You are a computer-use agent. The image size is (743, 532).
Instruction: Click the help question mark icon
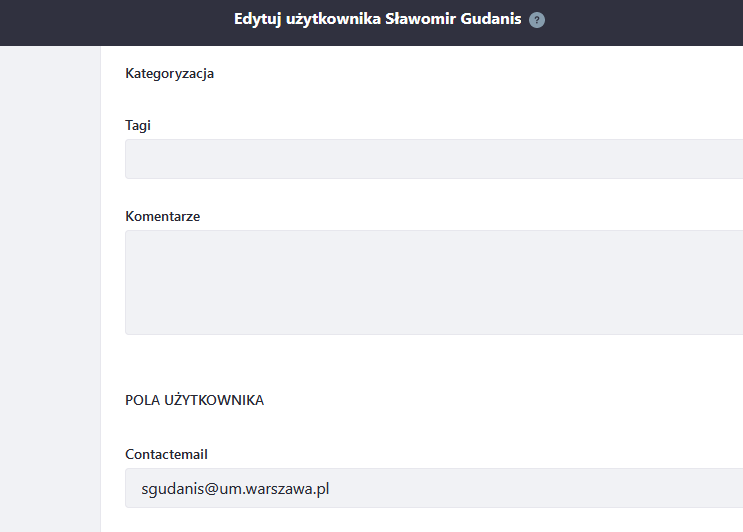pyautogui.click(x=537, y=20)
